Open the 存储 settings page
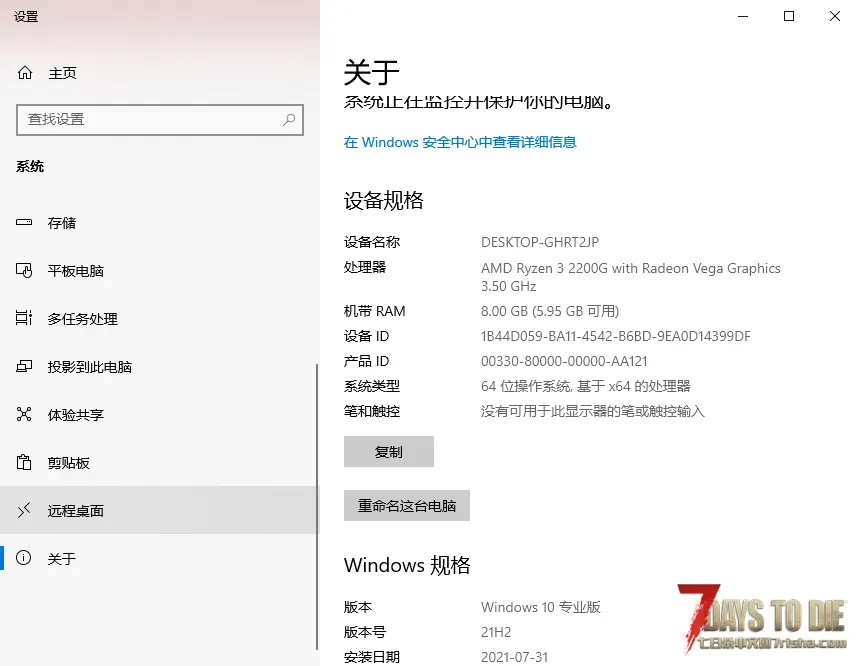Screen dimensions: 858x666 pos(62,223)
